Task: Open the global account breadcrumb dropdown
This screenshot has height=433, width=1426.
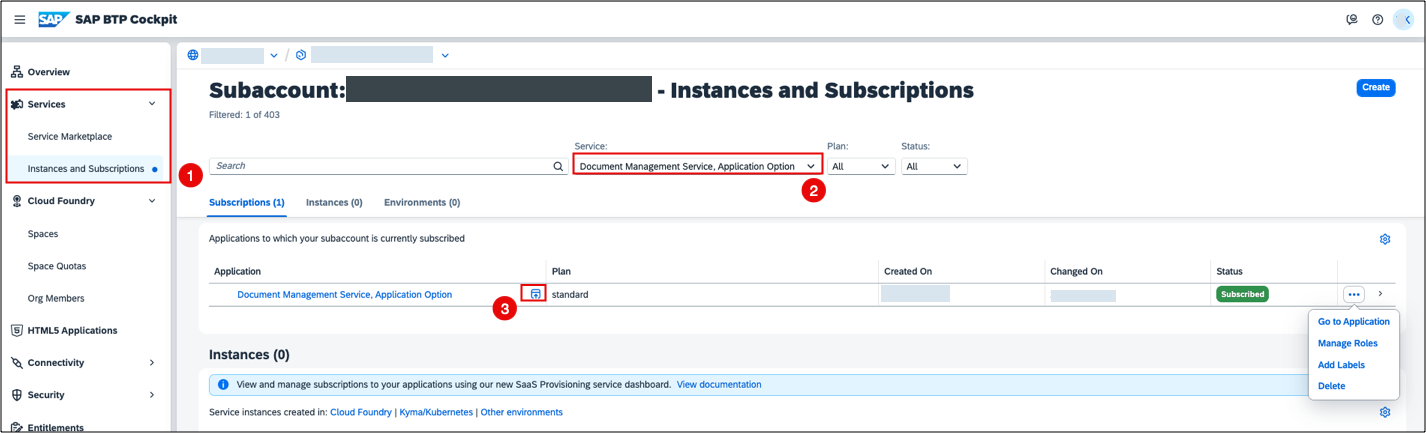Action: [x=274, y=55]
